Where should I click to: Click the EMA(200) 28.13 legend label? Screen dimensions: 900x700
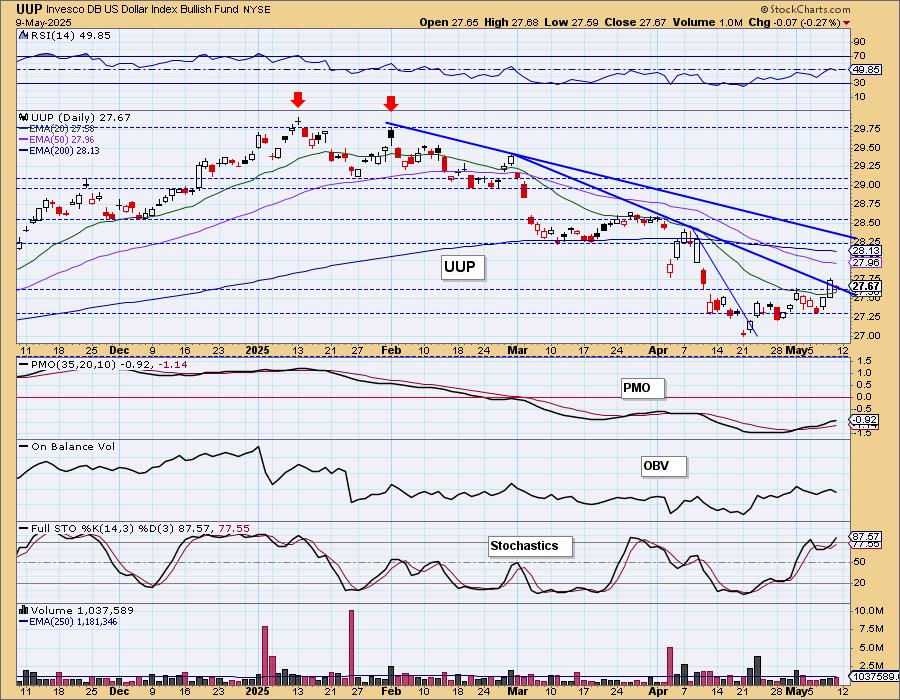pyautogui.click(x=64, y=151)
